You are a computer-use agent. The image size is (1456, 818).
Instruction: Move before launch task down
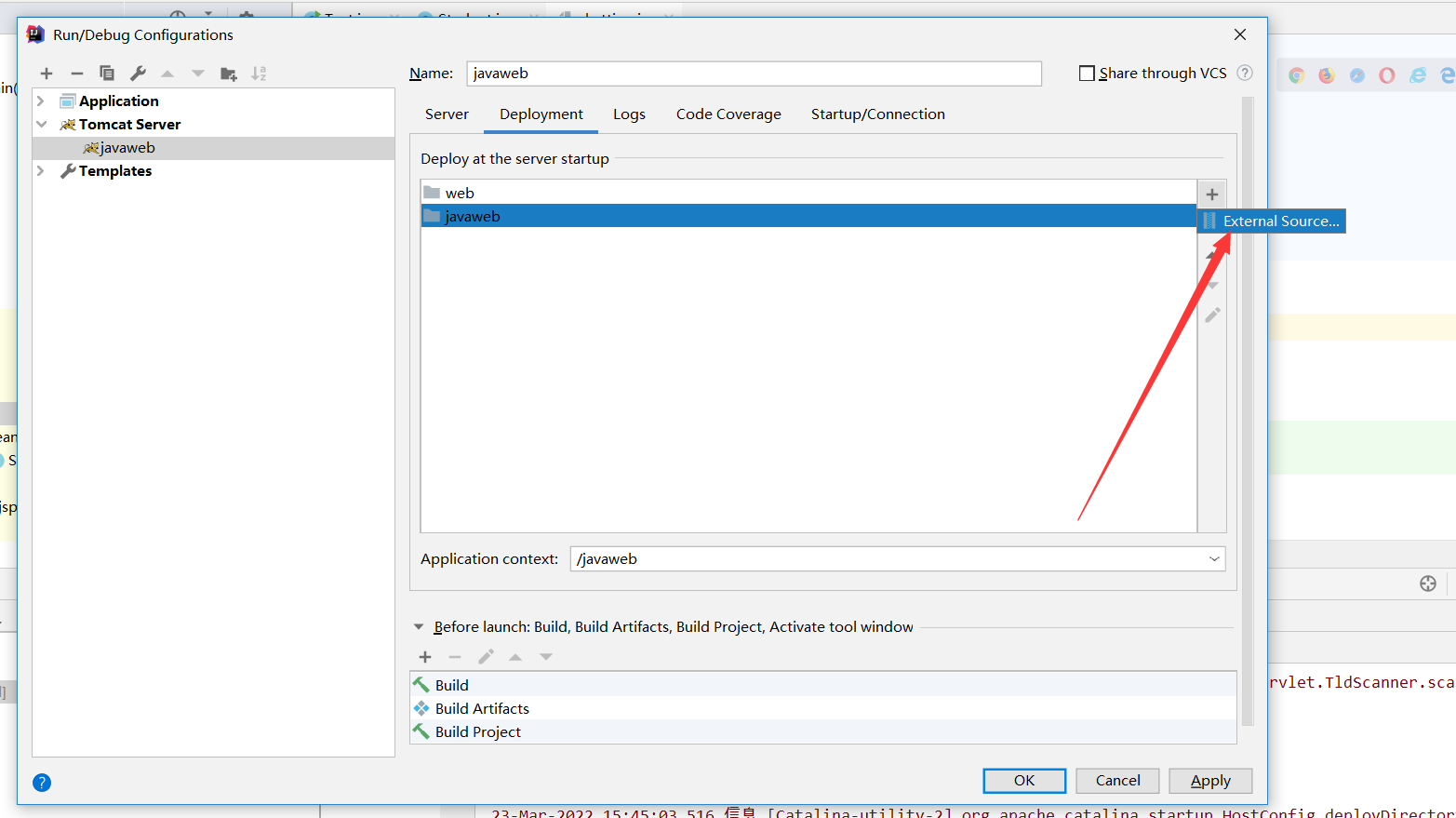point(546,657)
